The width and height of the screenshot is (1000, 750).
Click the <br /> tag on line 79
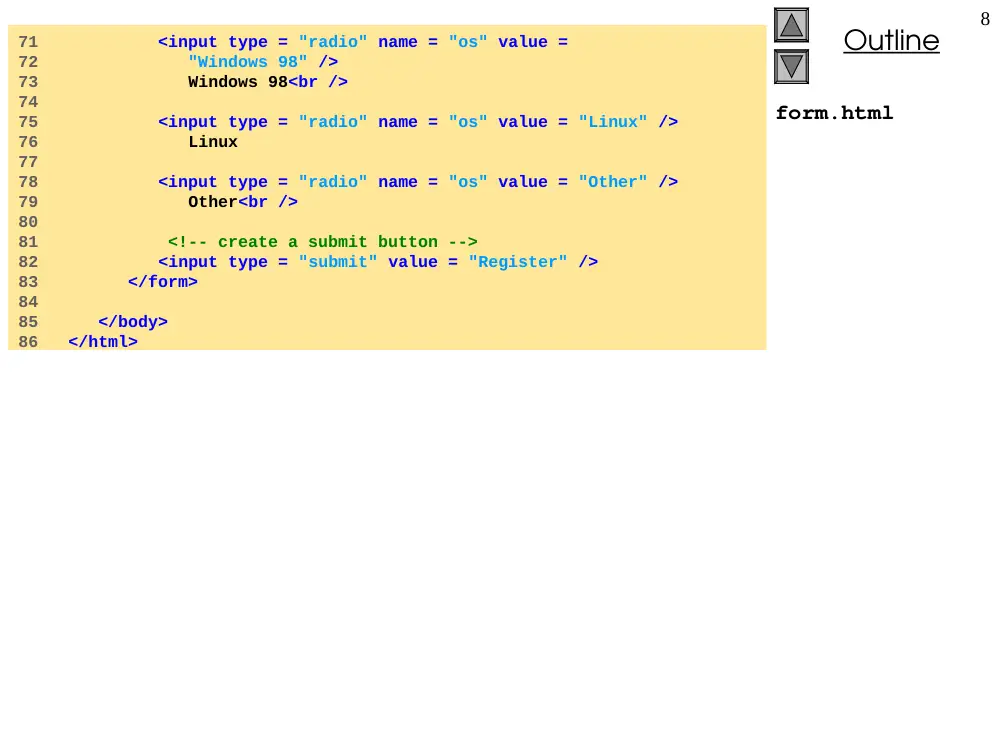pos(268,202)
